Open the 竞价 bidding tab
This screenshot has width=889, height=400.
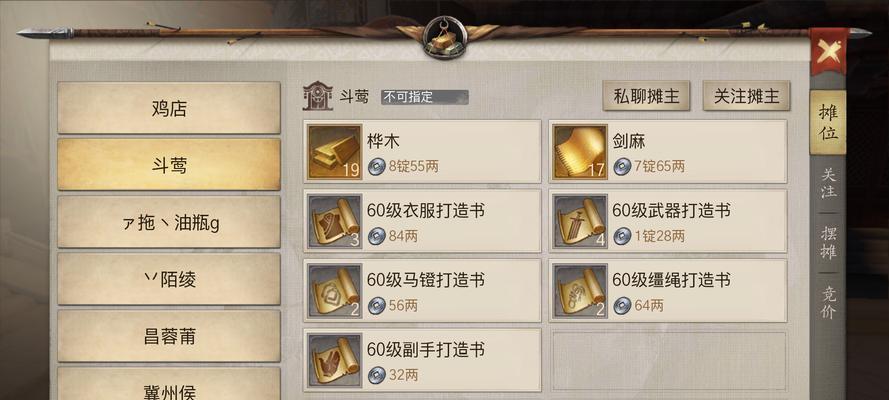pos(828,302)
